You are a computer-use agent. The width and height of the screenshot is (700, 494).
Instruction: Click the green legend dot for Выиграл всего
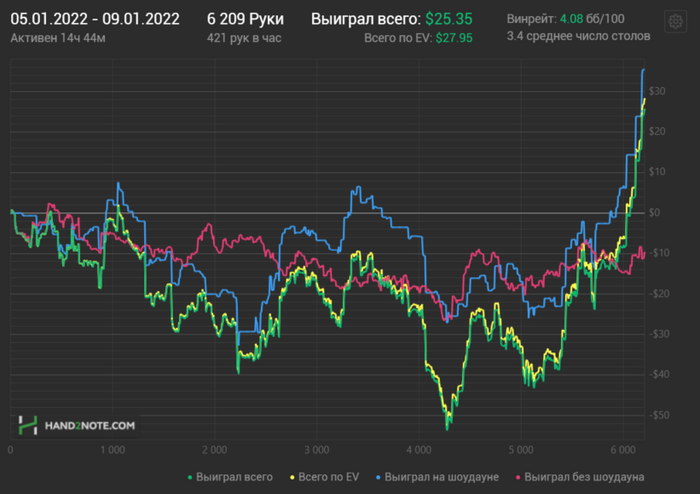click(x=190, y=477)
